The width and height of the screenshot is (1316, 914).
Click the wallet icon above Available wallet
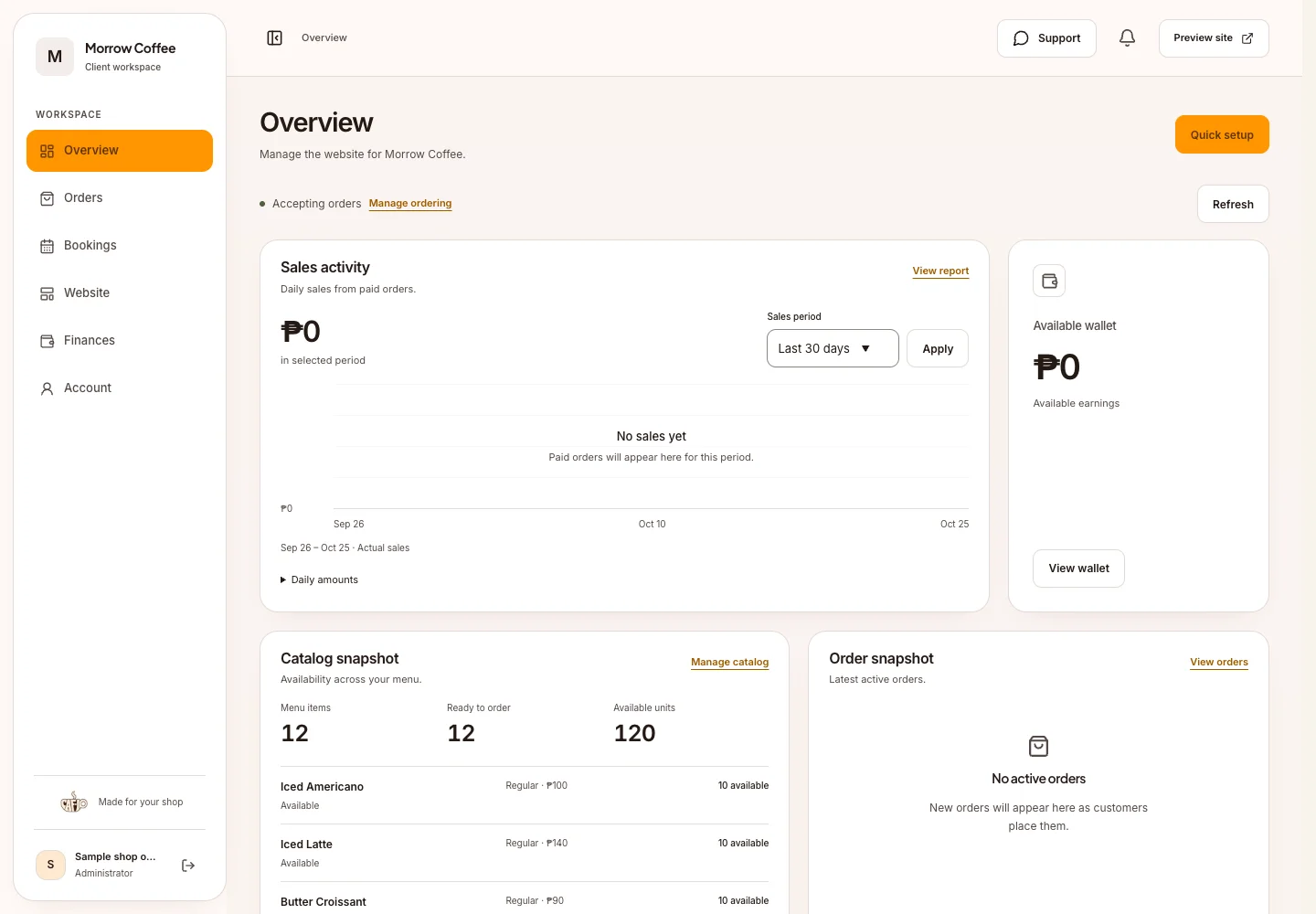point(1049,281)
